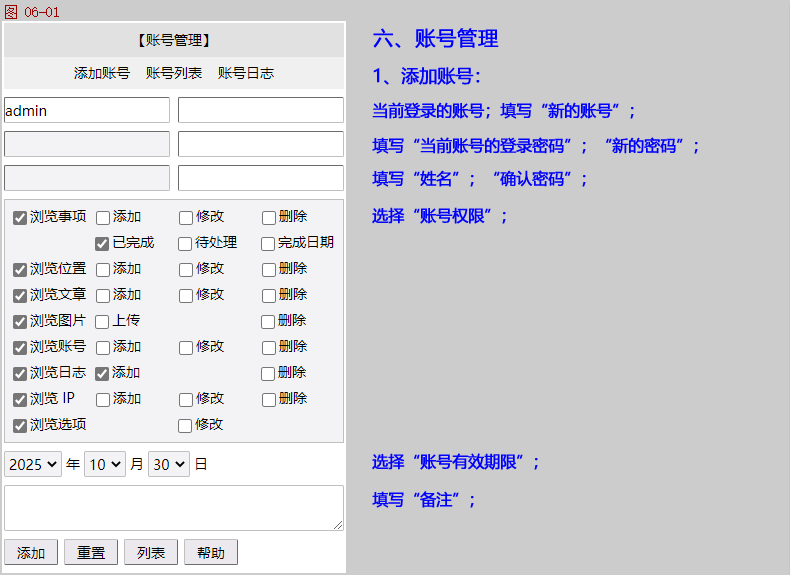790x575 pixels.
Task: Toggle the 浏览 IP checkbox
Action: pos(20,399)
